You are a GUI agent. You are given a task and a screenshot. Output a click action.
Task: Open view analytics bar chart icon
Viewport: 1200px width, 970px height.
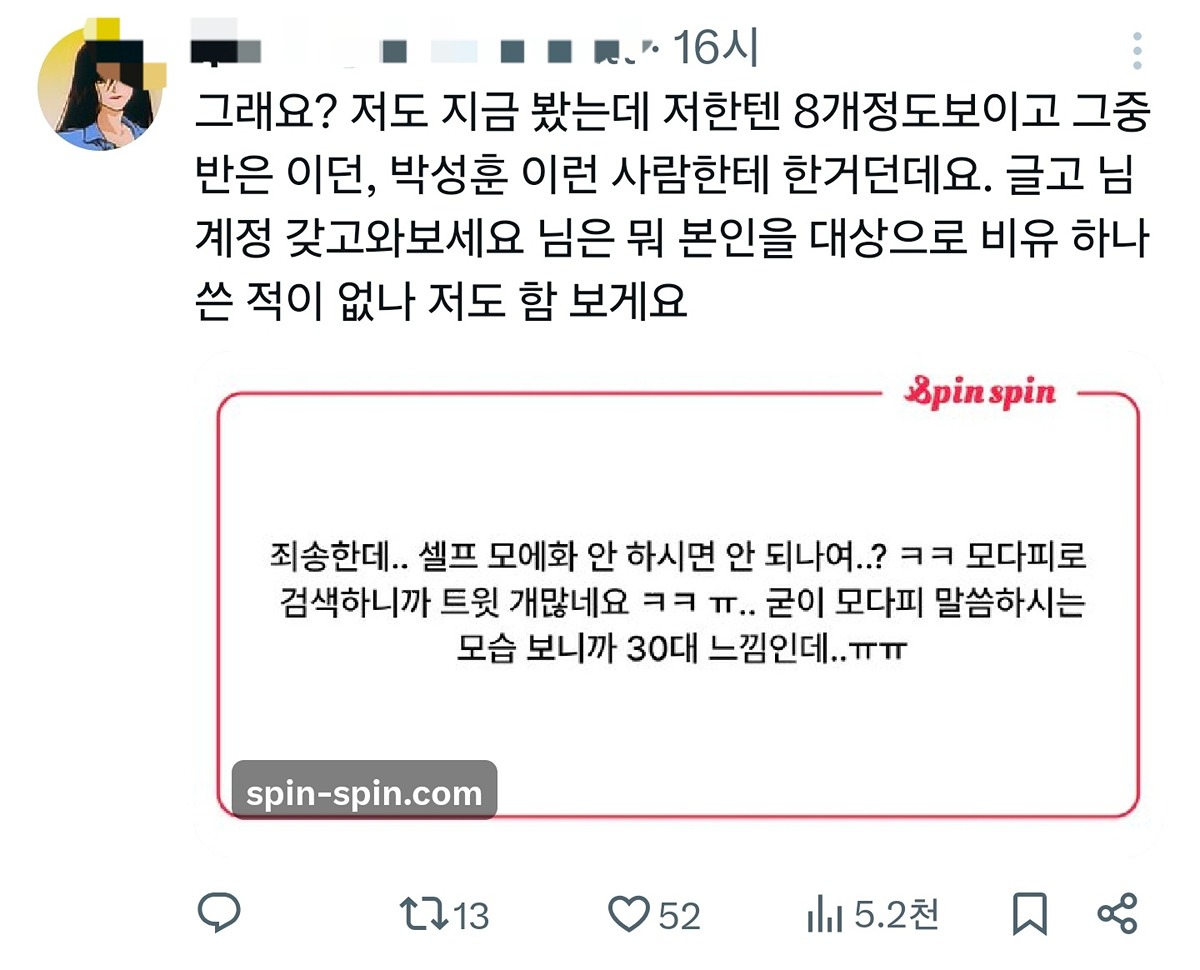826,913
